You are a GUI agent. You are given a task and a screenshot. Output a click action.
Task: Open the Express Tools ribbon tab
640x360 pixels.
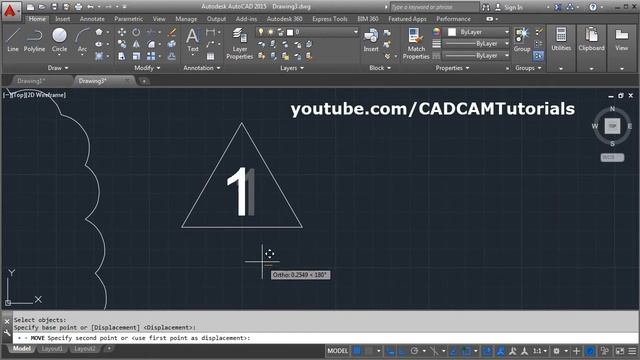330,19
